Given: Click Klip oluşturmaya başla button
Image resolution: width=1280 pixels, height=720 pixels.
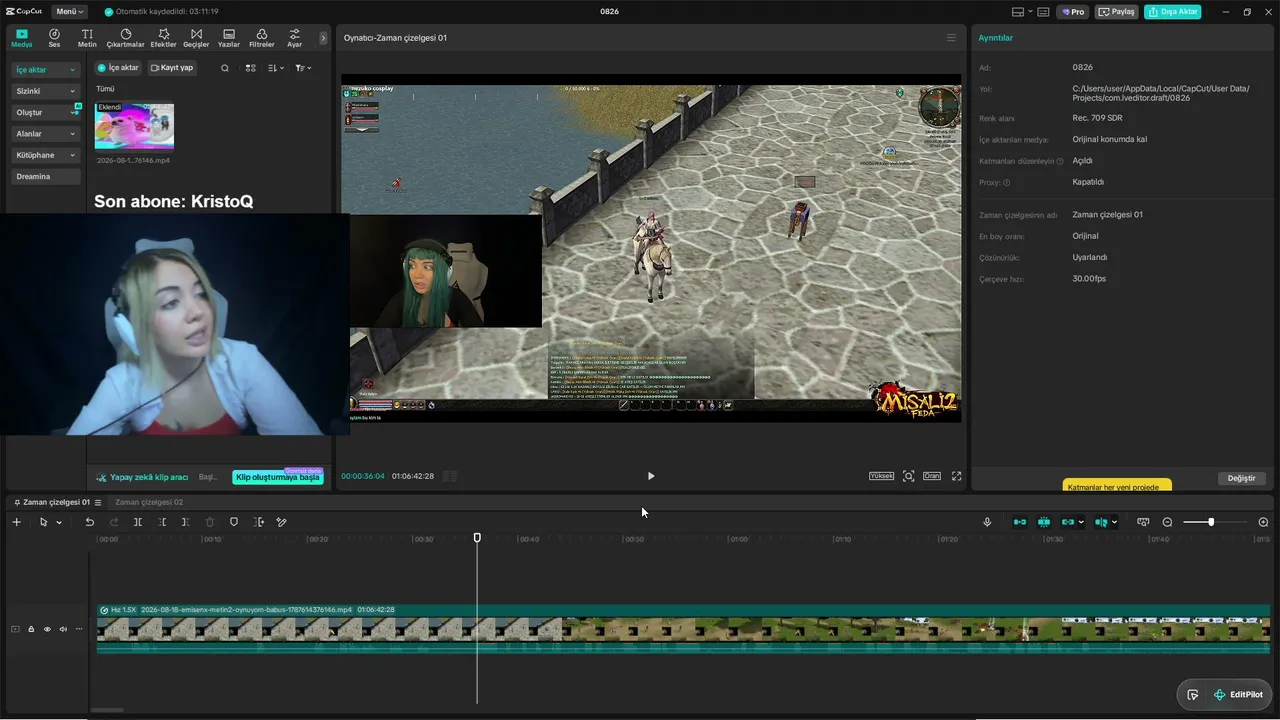Looking at the screenshot, I should point(278,477).
